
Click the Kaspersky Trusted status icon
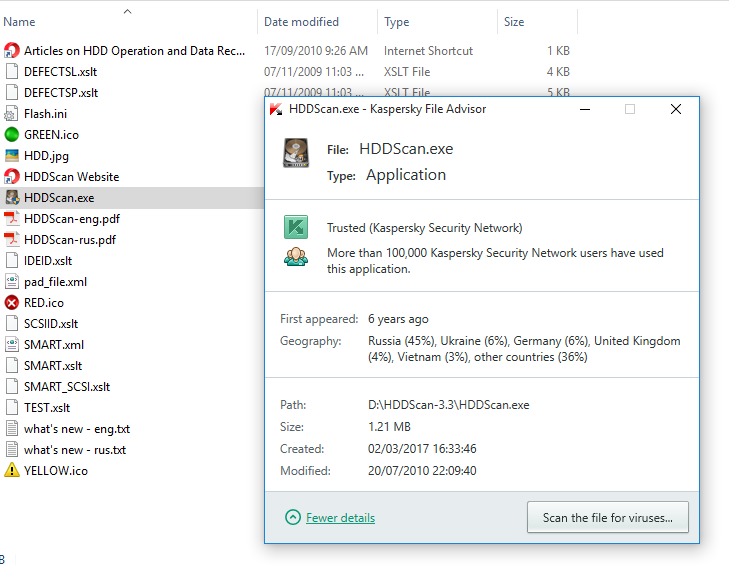(295, 228)
